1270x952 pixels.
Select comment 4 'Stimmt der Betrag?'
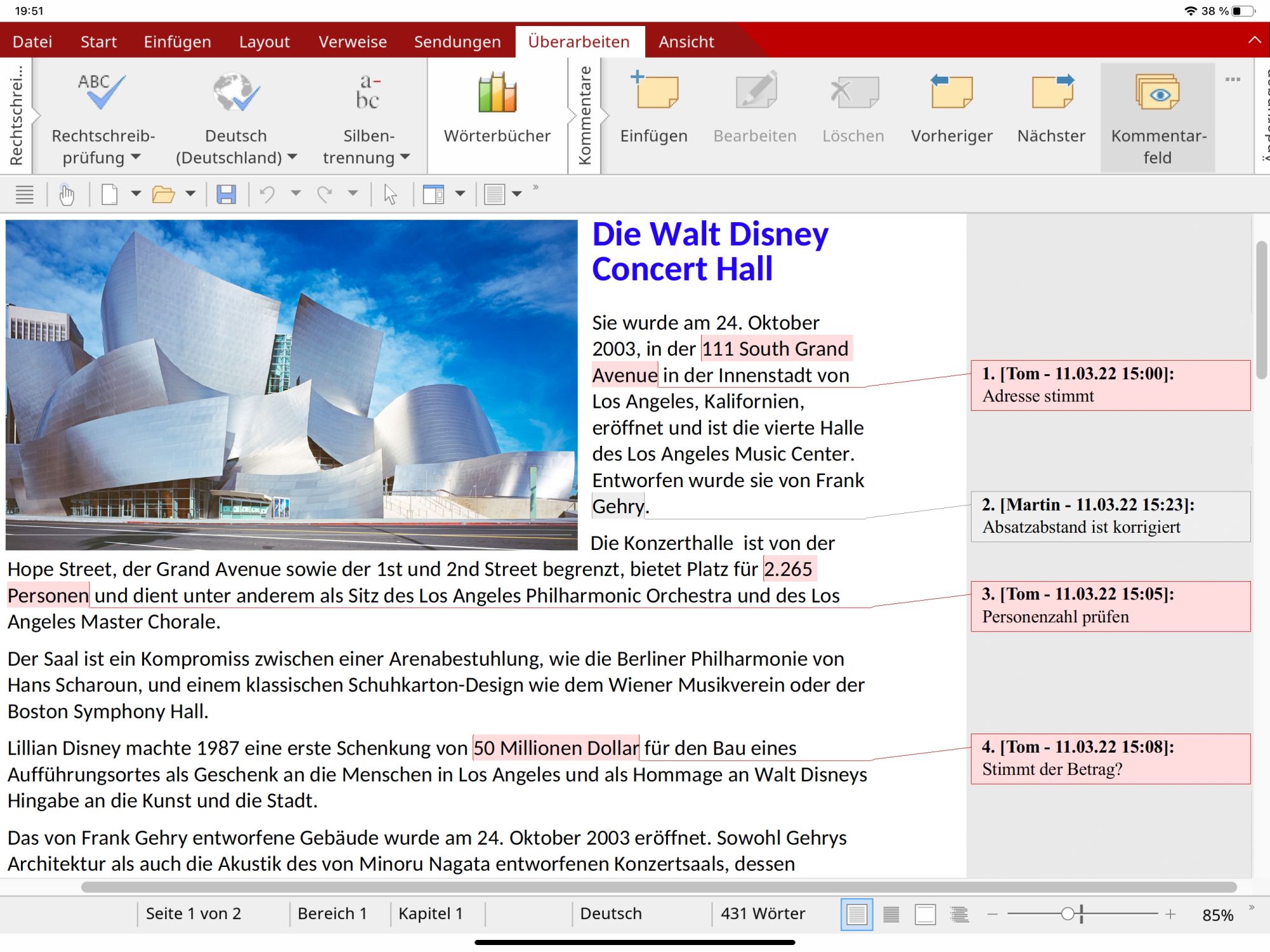(1111, 759)
